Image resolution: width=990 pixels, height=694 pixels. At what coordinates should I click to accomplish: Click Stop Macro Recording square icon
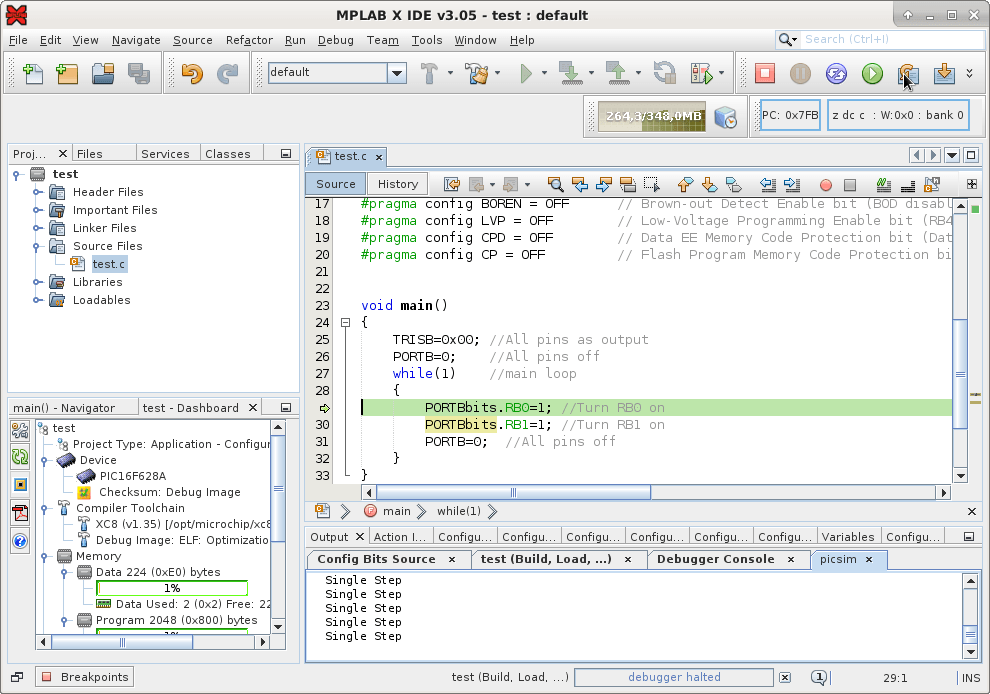pyautogui.click(x=850, y=185)
